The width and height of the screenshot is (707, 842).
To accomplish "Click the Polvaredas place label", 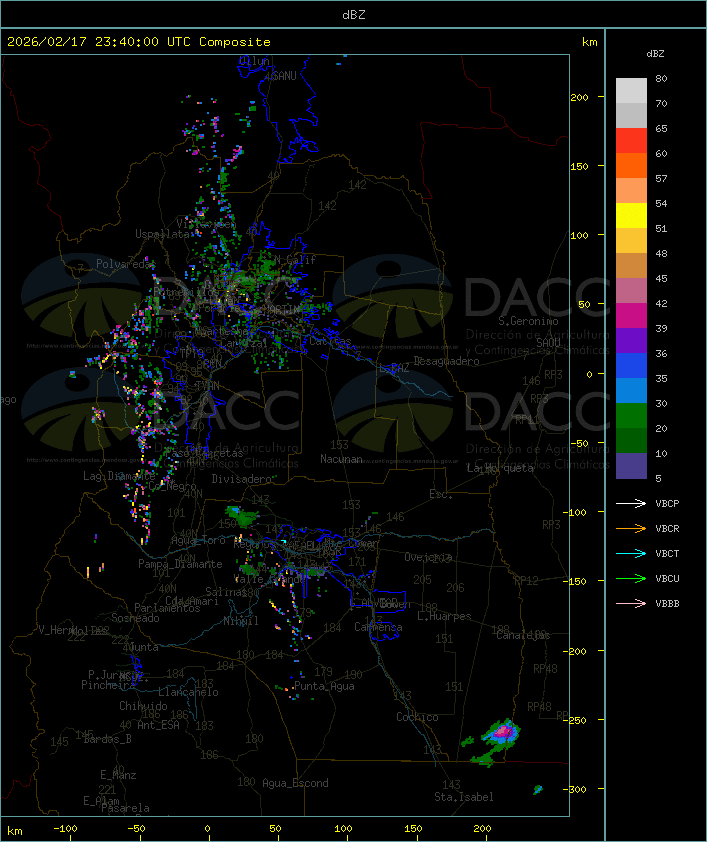I will 125,264.
